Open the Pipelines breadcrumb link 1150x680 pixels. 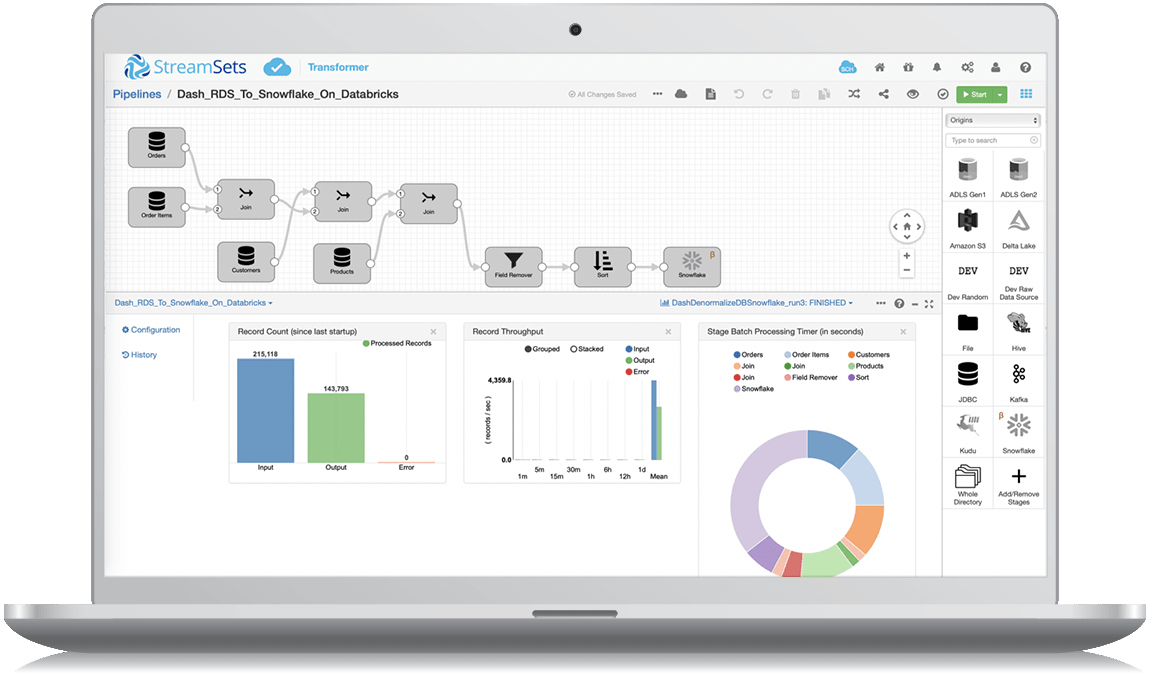tap(136, 94)
